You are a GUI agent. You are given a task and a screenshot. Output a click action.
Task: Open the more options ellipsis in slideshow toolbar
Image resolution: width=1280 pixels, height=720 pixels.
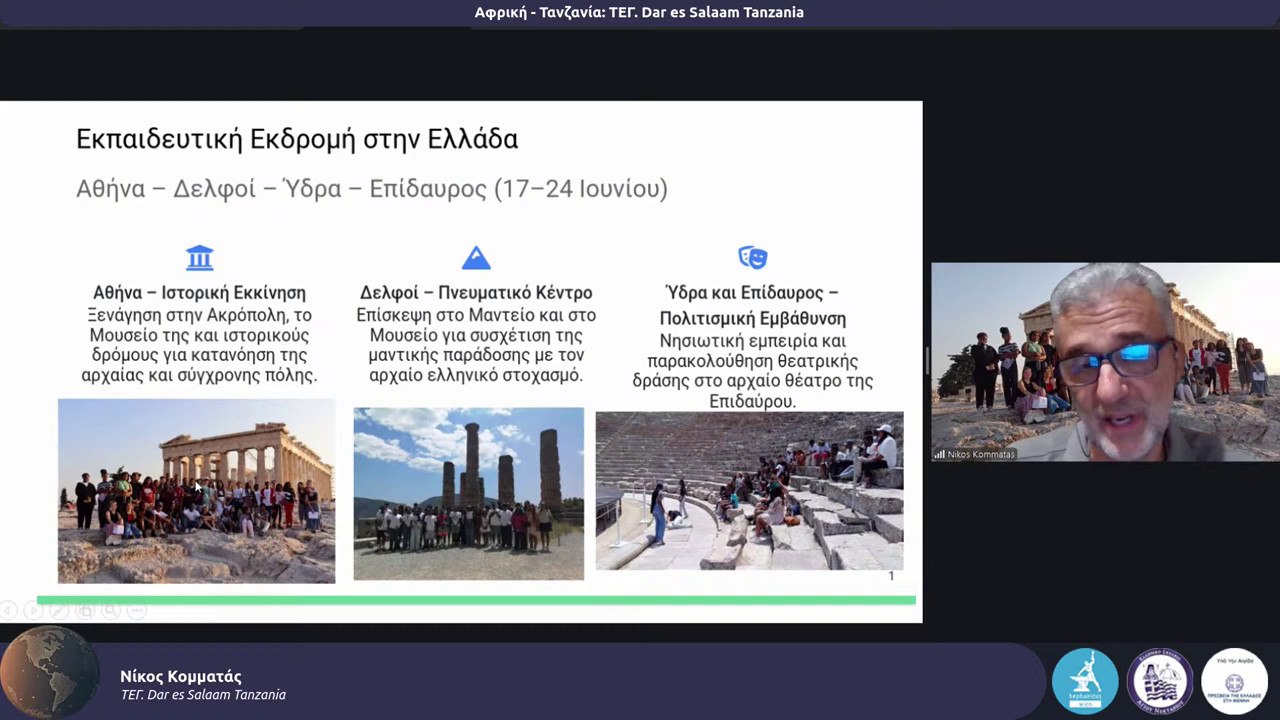[x=138, y=610]
